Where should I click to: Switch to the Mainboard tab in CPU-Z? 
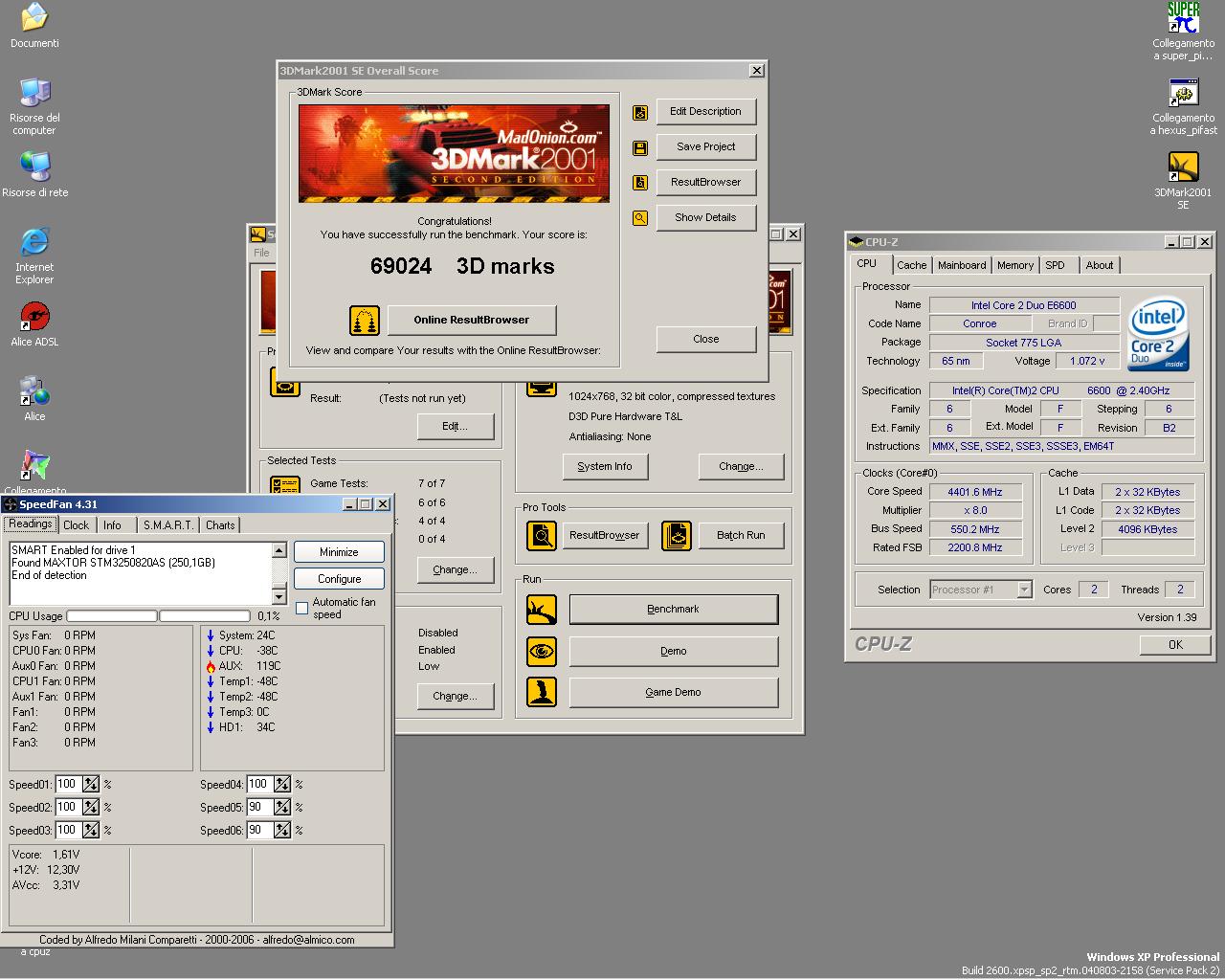point(962,265)
